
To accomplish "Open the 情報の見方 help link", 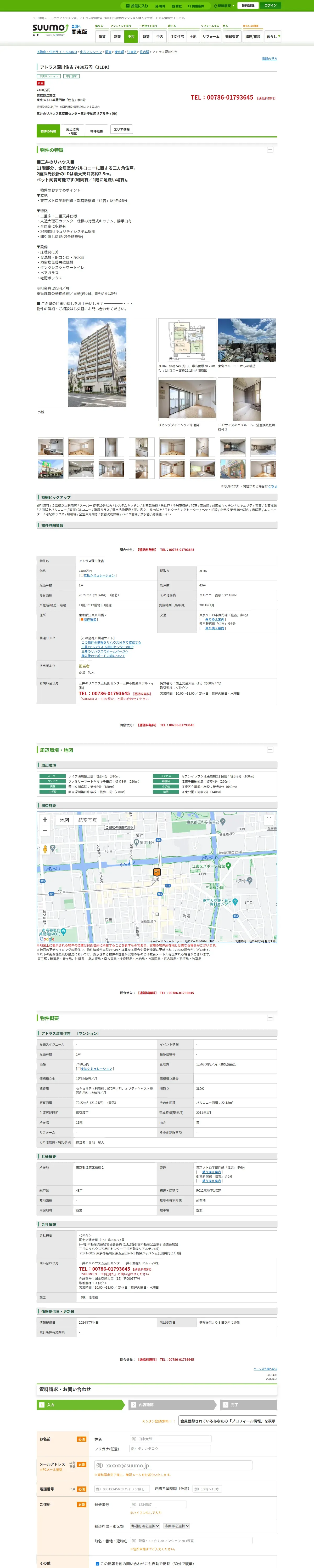I will point(270,59).
